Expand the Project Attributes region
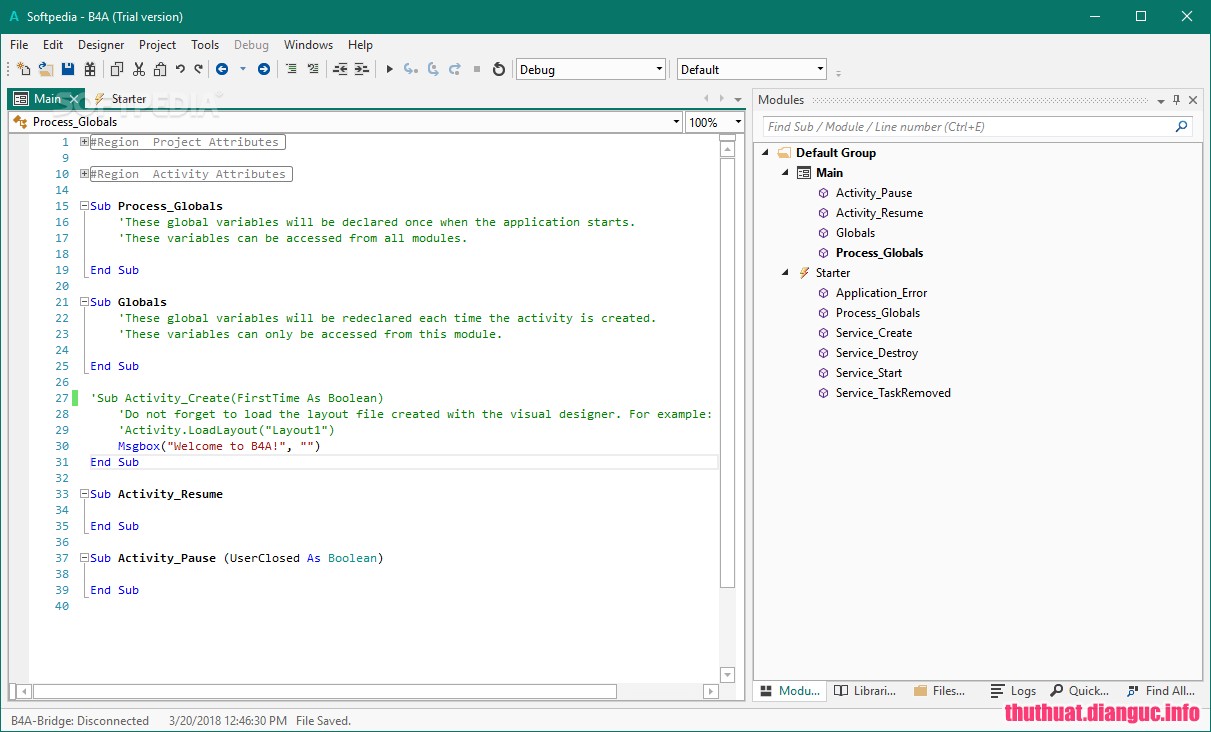 (x=85, y=142)
